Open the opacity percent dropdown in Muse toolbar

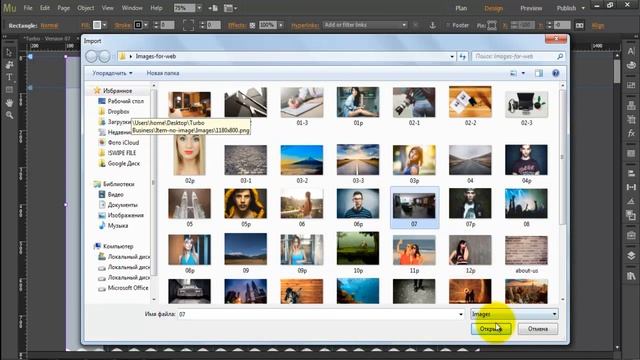tap(280, 25)
